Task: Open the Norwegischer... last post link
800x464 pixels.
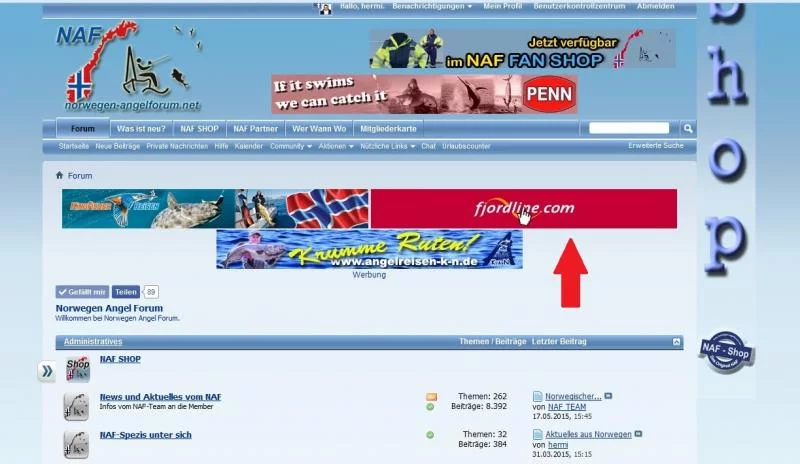Action: pos(573,397)
